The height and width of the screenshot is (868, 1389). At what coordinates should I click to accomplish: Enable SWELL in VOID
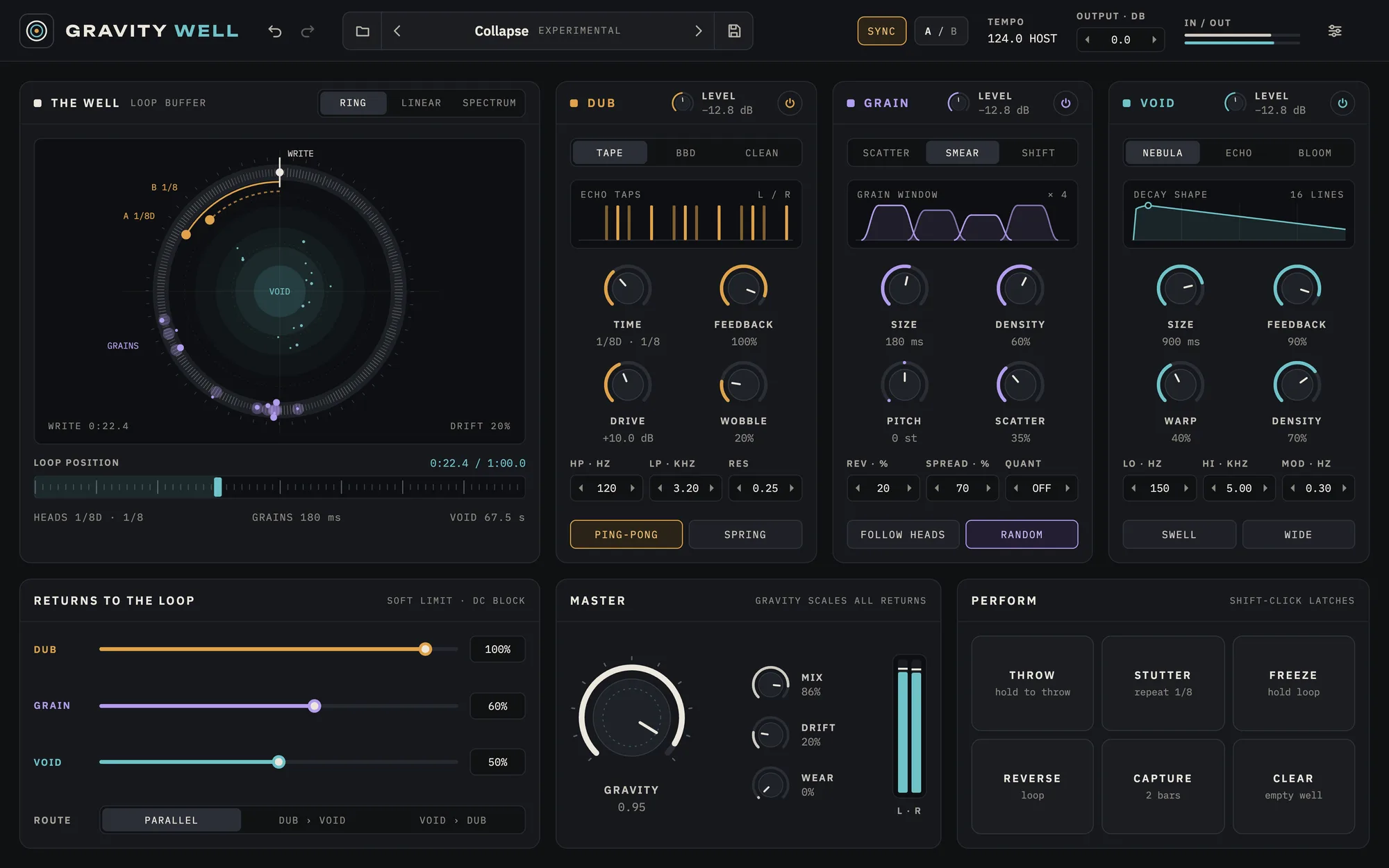[1179, 534]
